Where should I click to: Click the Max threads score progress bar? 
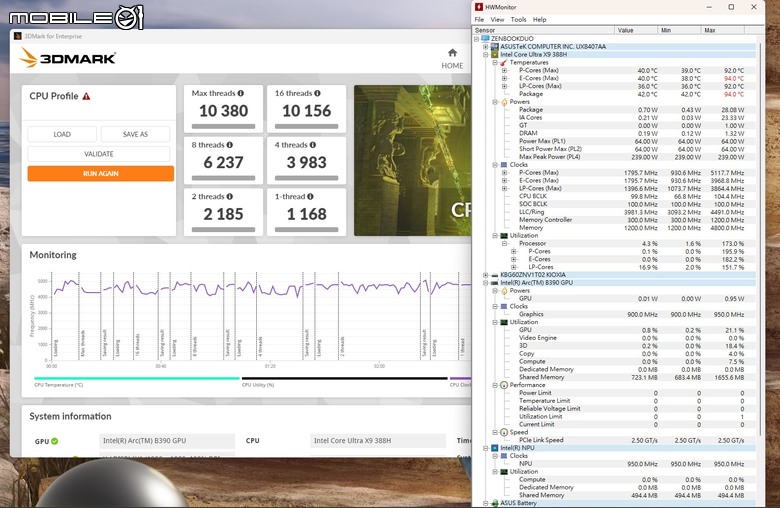[223, 126]
